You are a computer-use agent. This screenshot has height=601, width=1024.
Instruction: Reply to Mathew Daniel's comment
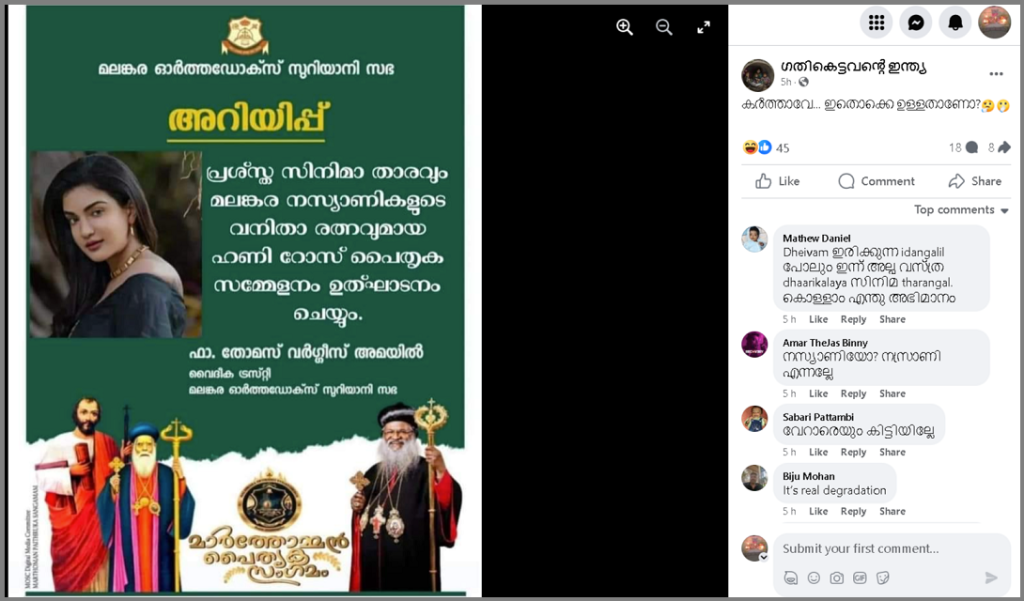coord(853,319)
